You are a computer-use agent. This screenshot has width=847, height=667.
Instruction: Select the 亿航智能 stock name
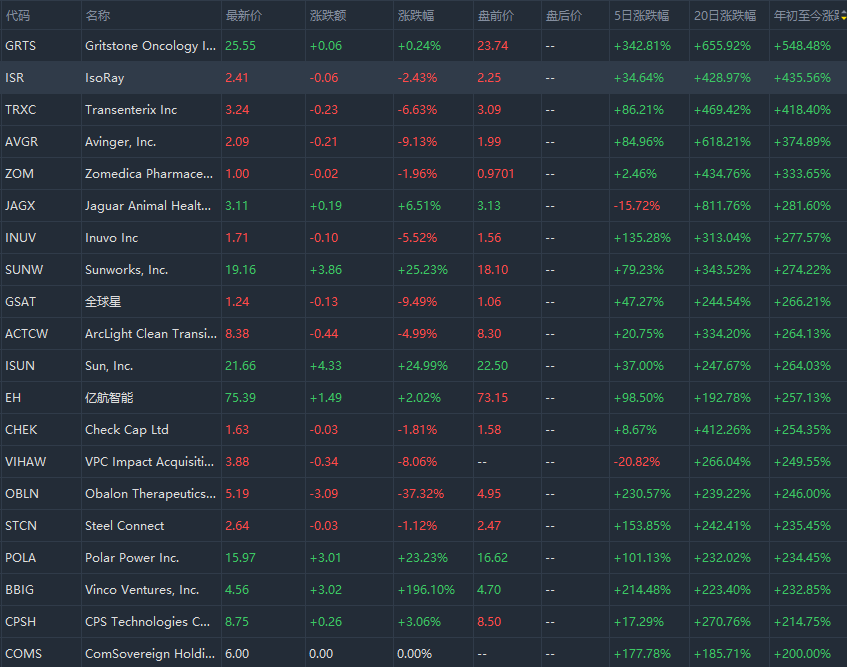point(109,398)
